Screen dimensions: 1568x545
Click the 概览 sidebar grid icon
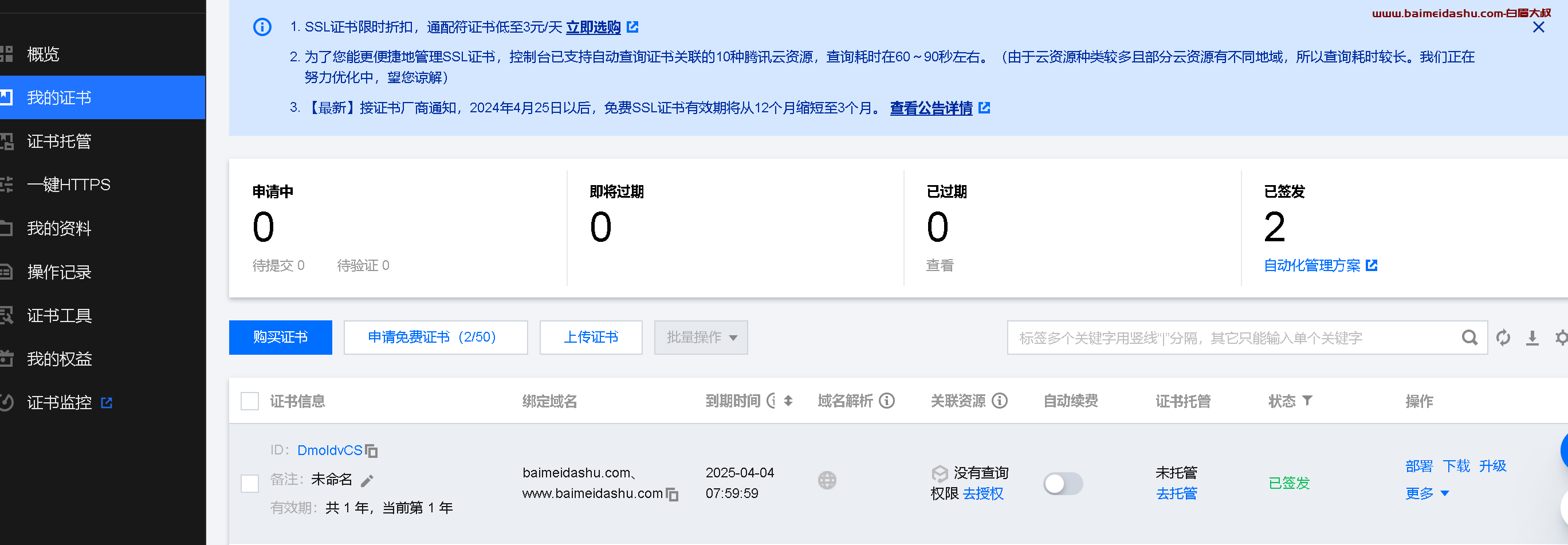pyautogui.click(x=6, y=54)
